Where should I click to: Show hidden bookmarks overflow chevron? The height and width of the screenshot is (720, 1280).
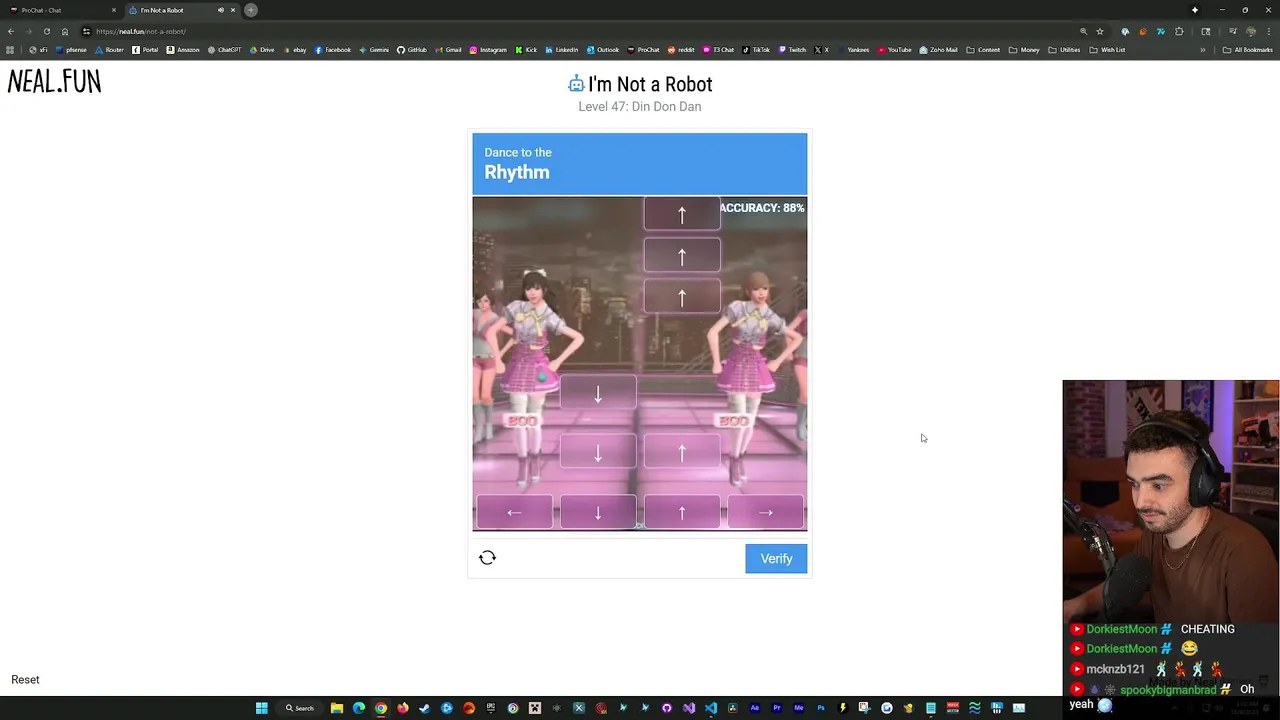click(x=1203, y=50)
